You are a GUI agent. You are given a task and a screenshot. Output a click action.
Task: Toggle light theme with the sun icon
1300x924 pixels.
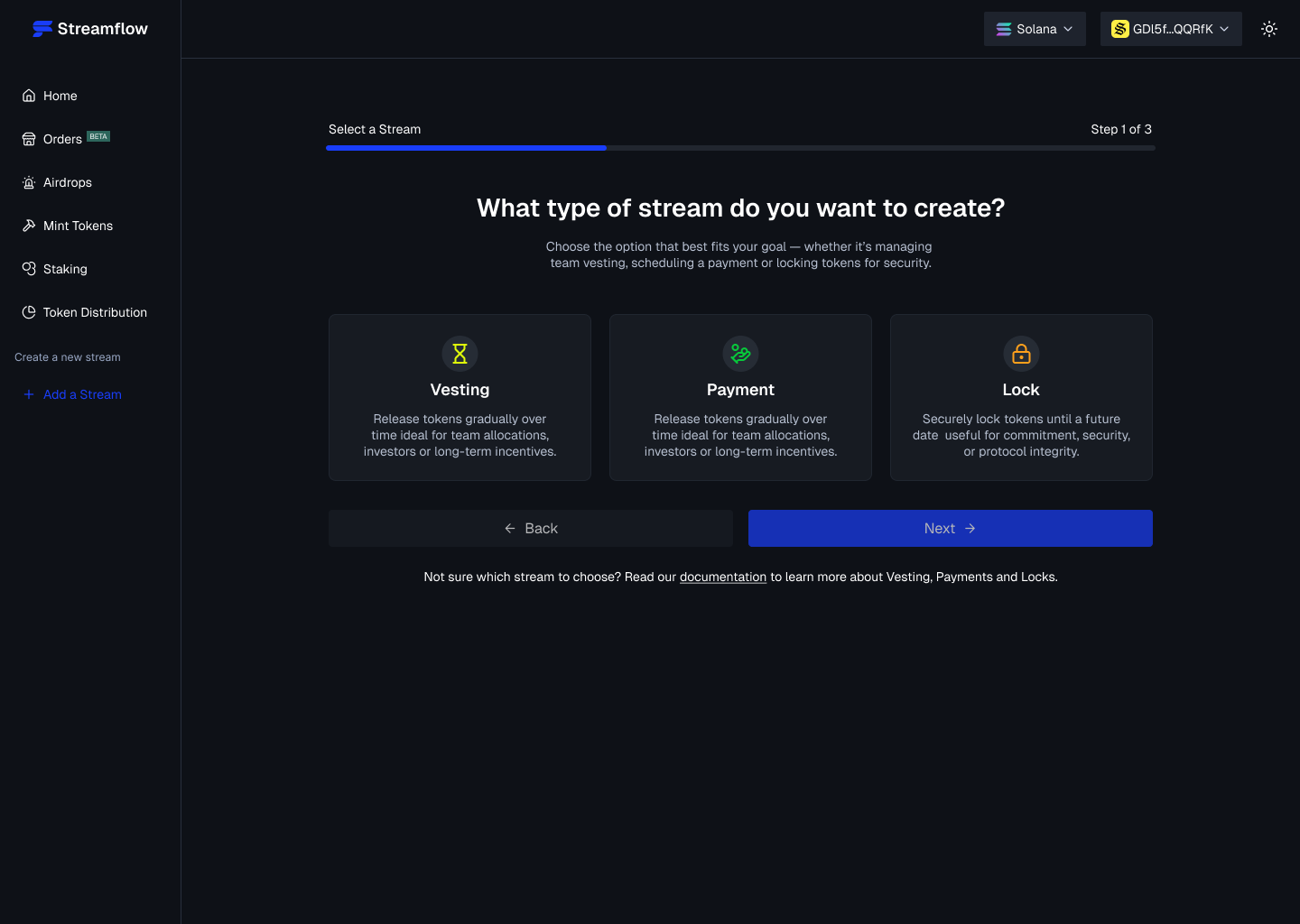pos(1269,29)
